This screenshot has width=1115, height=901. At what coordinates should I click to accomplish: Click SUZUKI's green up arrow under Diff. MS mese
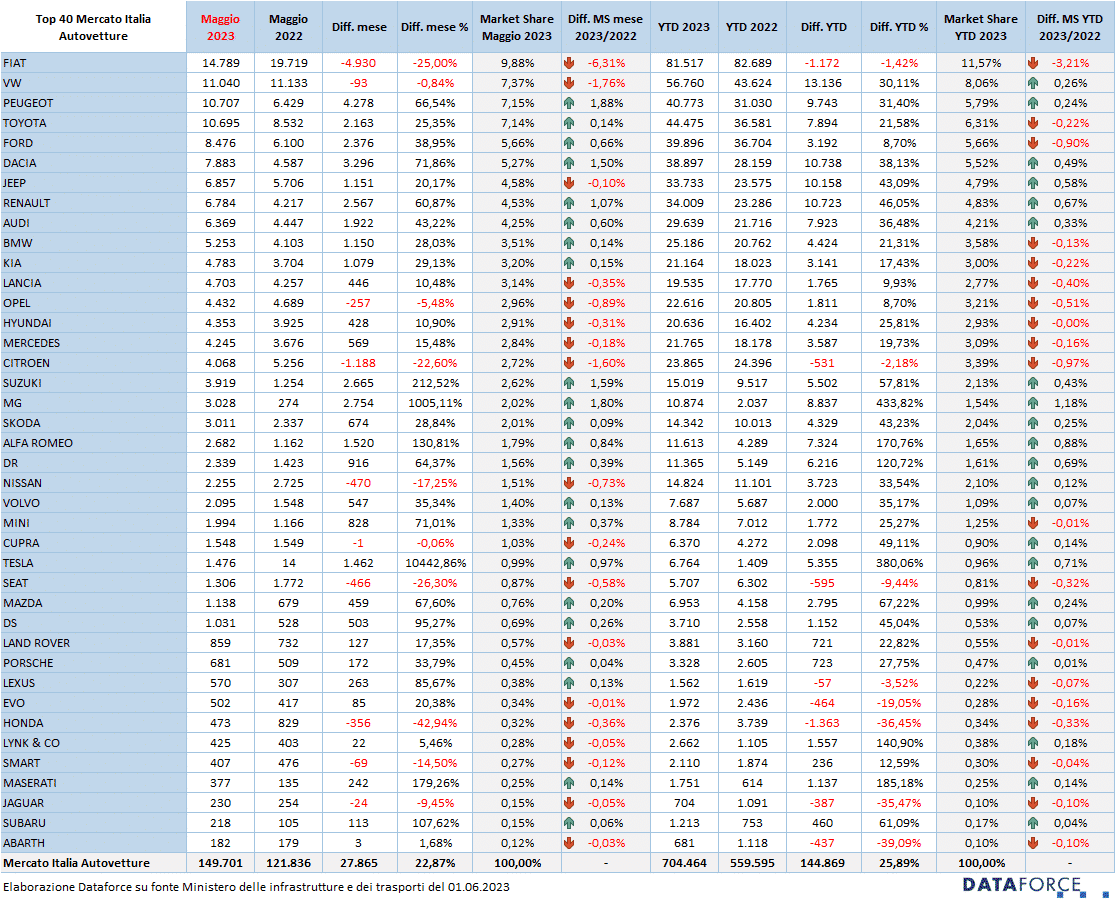tap(569, 383)
